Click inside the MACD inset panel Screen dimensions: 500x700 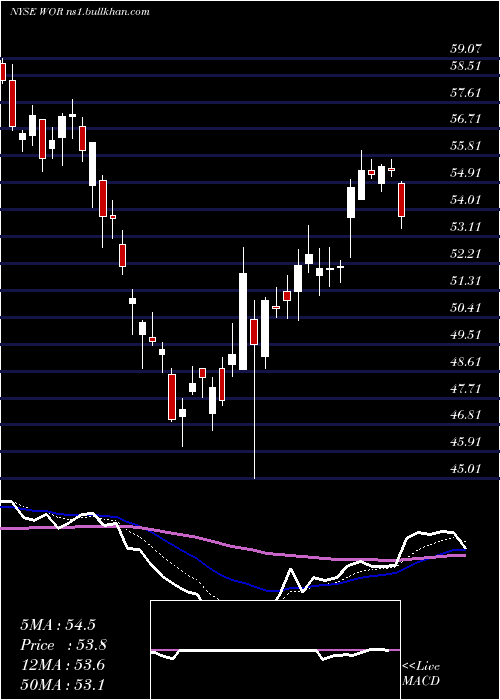(x=275, y=650)
